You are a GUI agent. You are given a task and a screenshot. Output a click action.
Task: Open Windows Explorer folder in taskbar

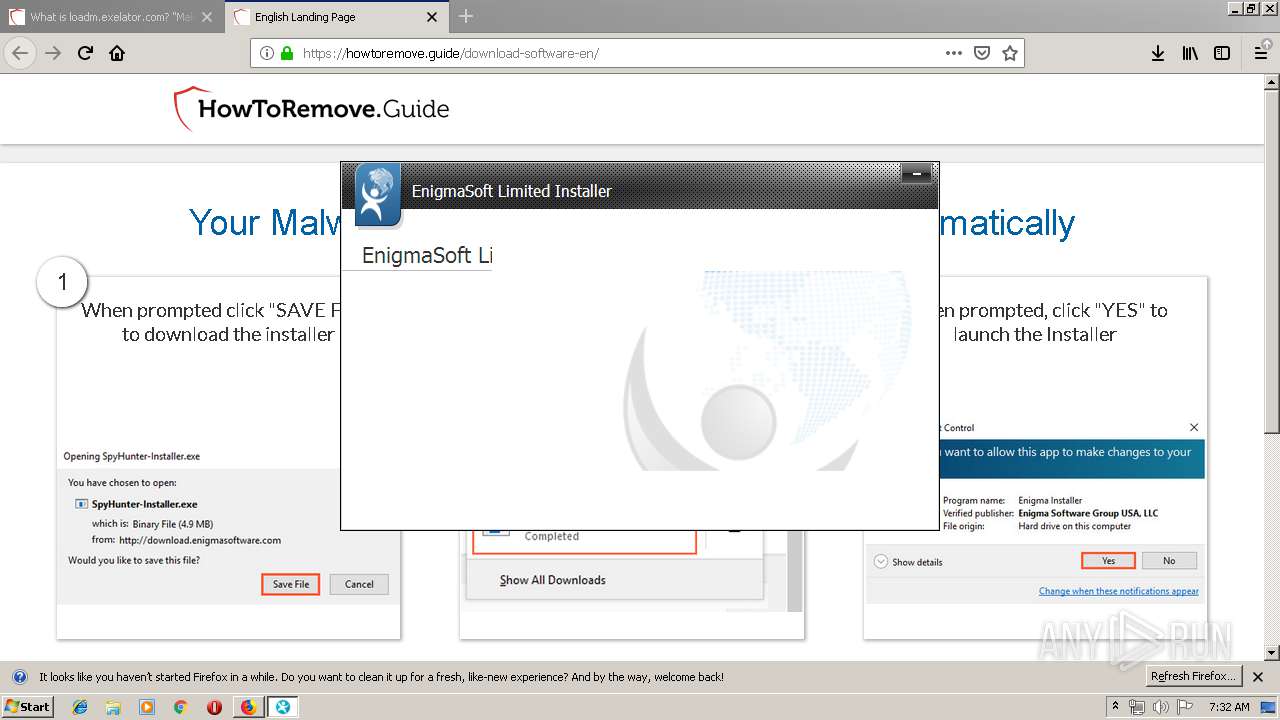pos(113,707)
